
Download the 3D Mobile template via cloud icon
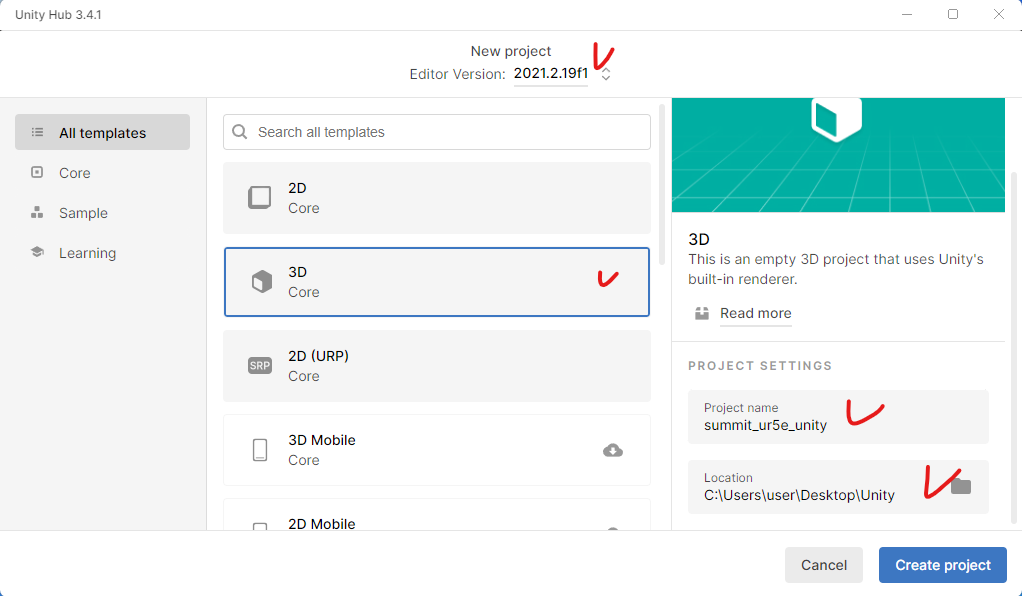[613, 450]
